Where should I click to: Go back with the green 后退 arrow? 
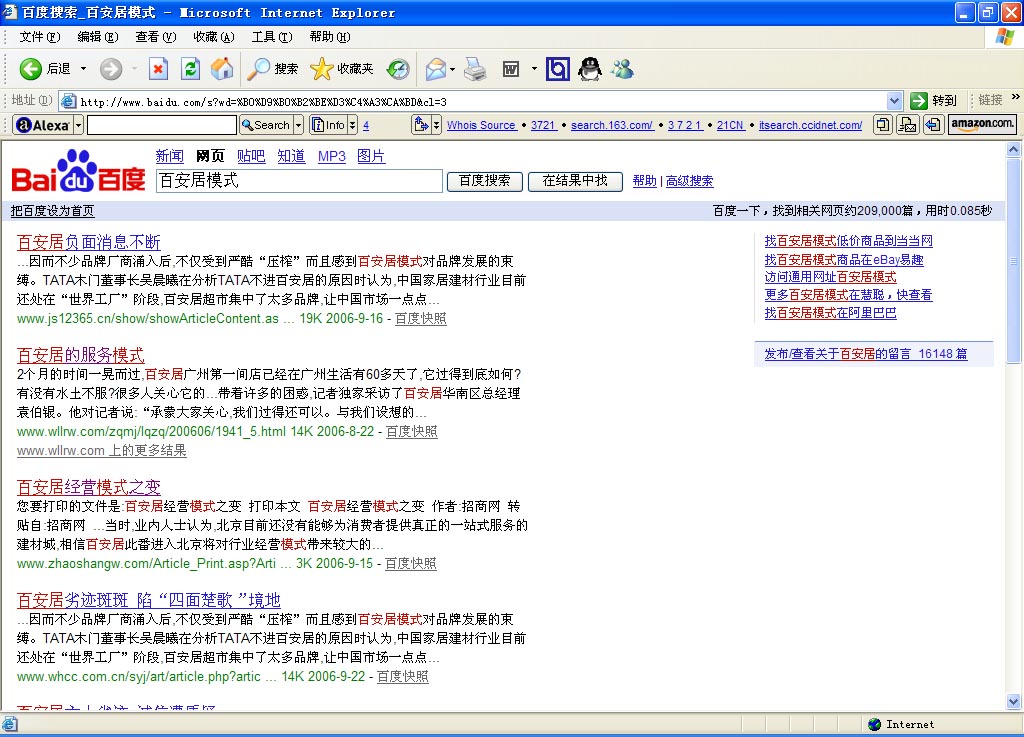click(44, 69)
